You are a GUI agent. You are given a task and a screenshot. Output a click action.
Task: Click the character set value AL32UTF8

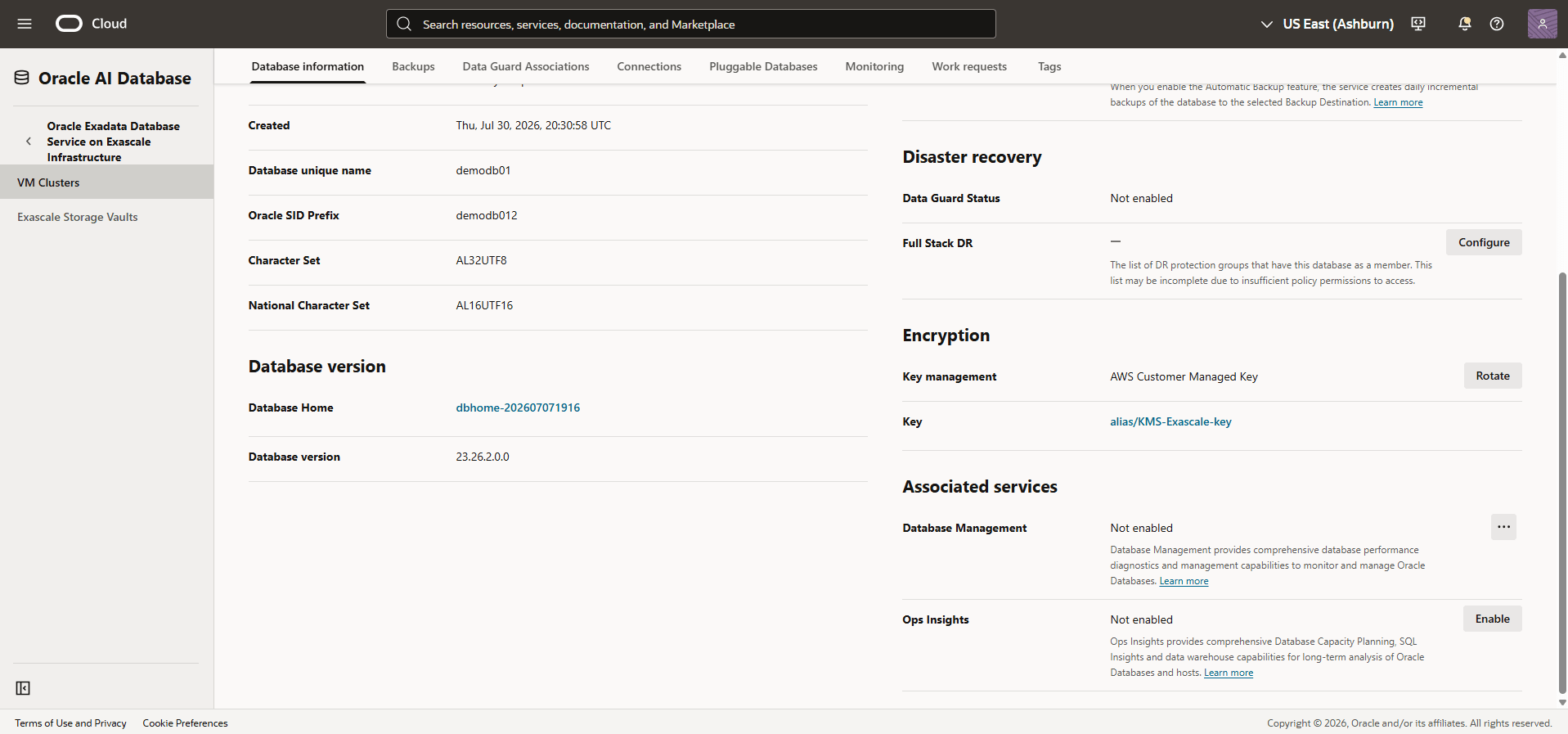click(481, 260)
